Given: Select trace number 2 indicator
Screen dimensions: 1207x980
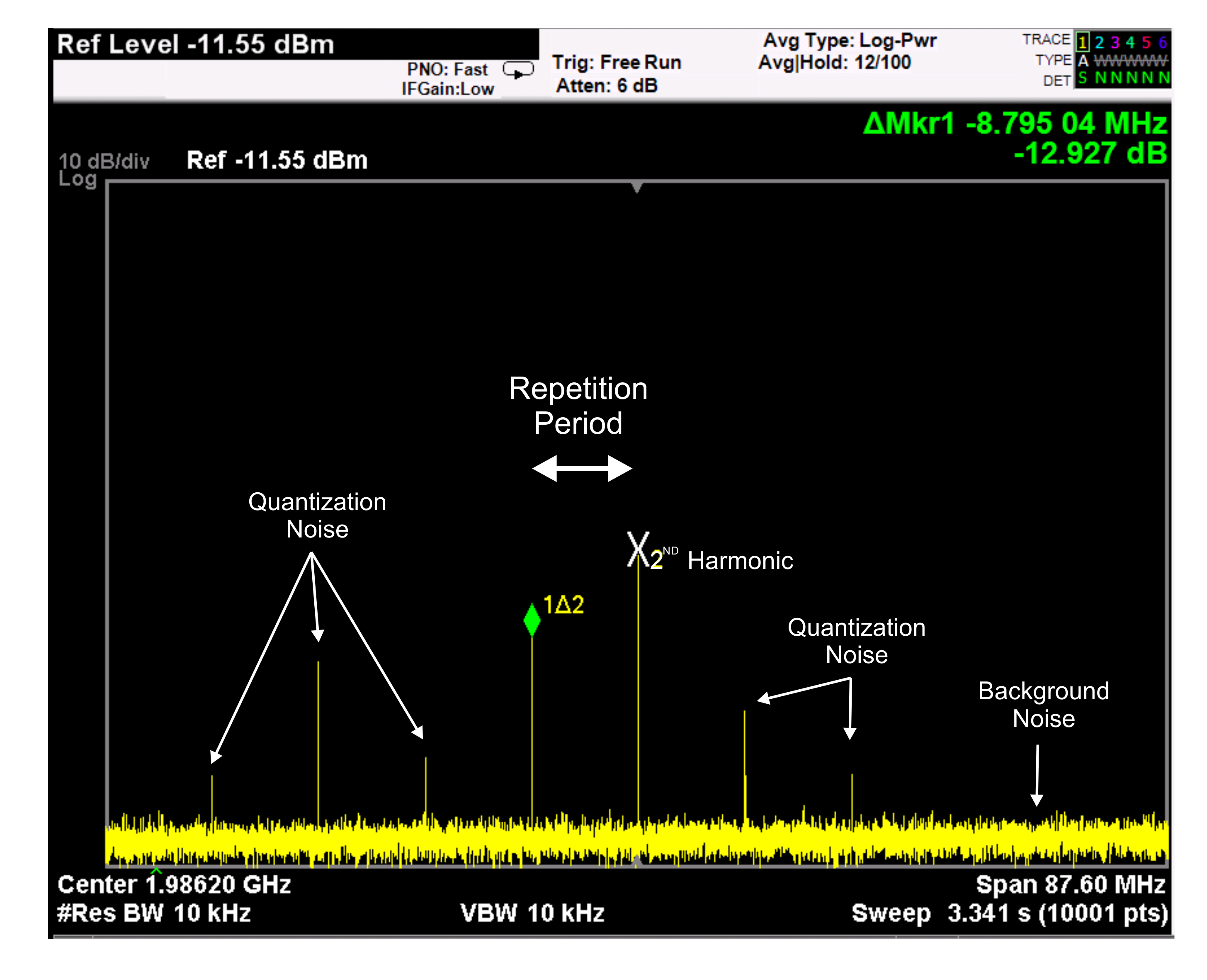Looking at the screenshot, I should (1099, 42).
